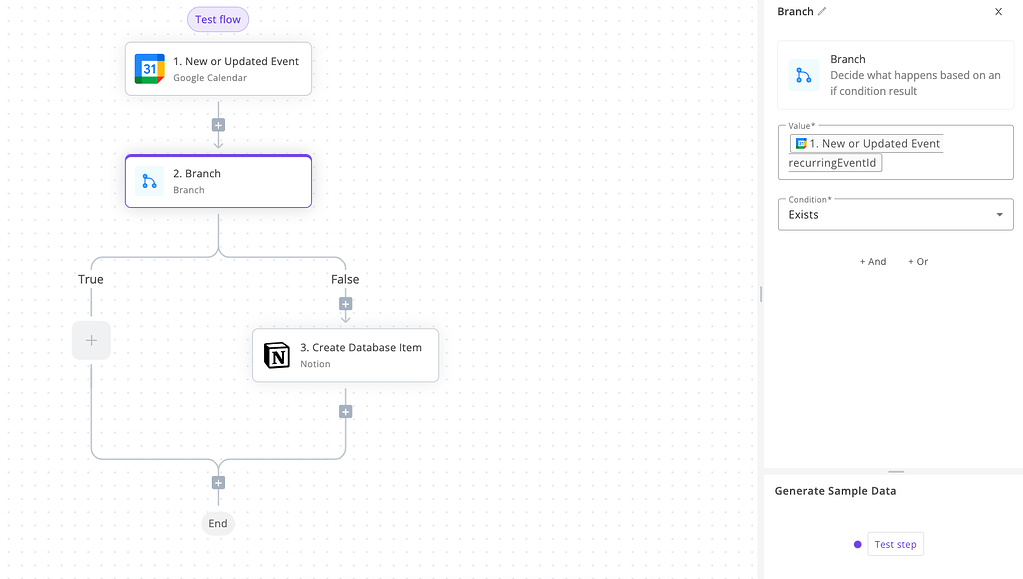The image size is (1023, 579).
Task: Click the Branch icon in the right panel header
Action: (803, 74)
